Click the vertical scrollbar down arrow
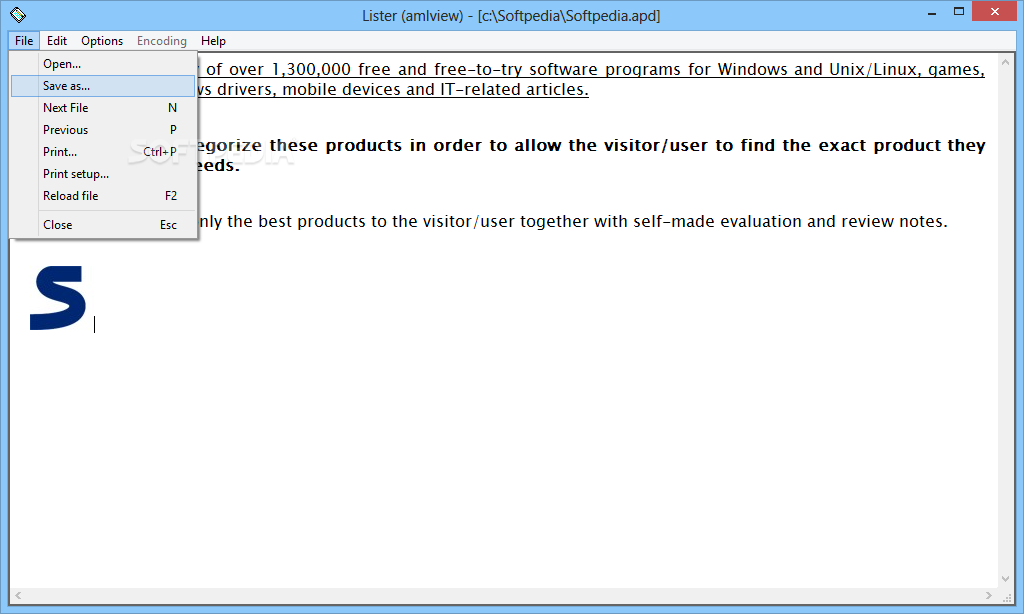The image size is (1024, 614). coord(1005,579)
